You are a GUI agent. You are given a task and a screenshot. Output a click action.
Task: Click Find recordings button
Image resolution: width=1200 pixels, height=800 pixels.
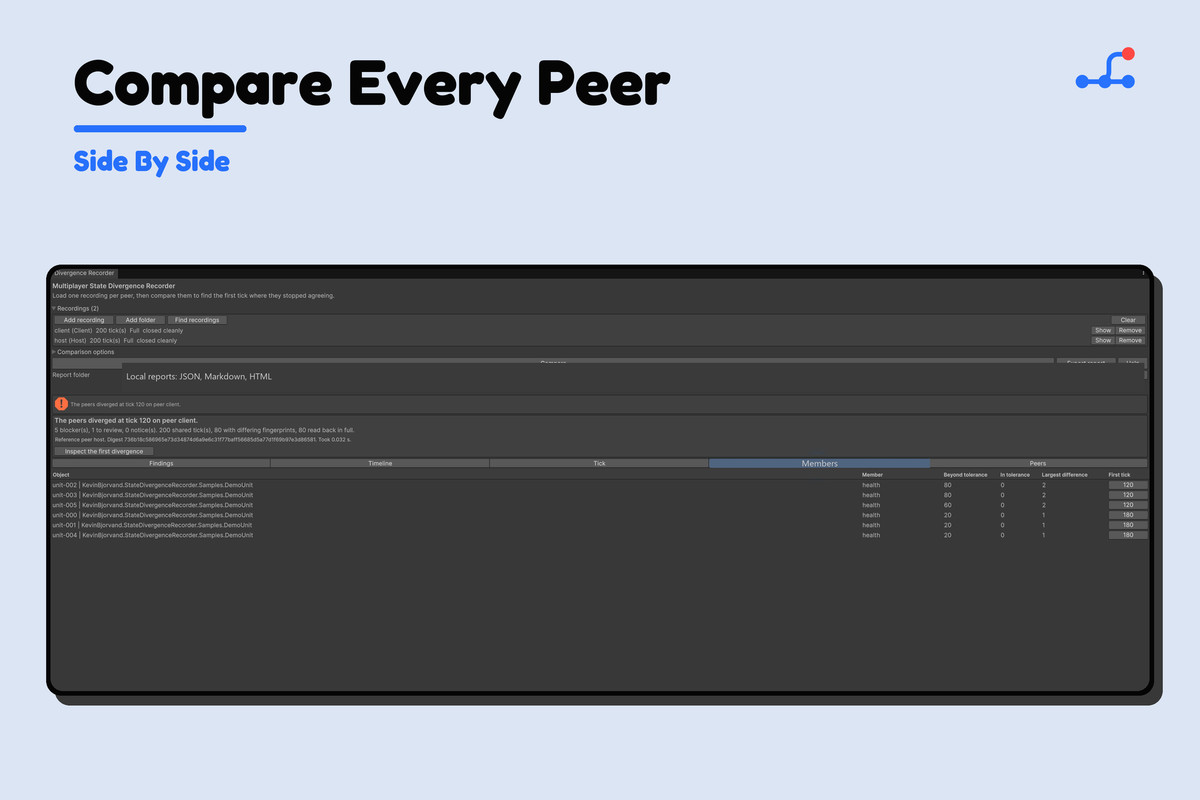pos(196,320)
